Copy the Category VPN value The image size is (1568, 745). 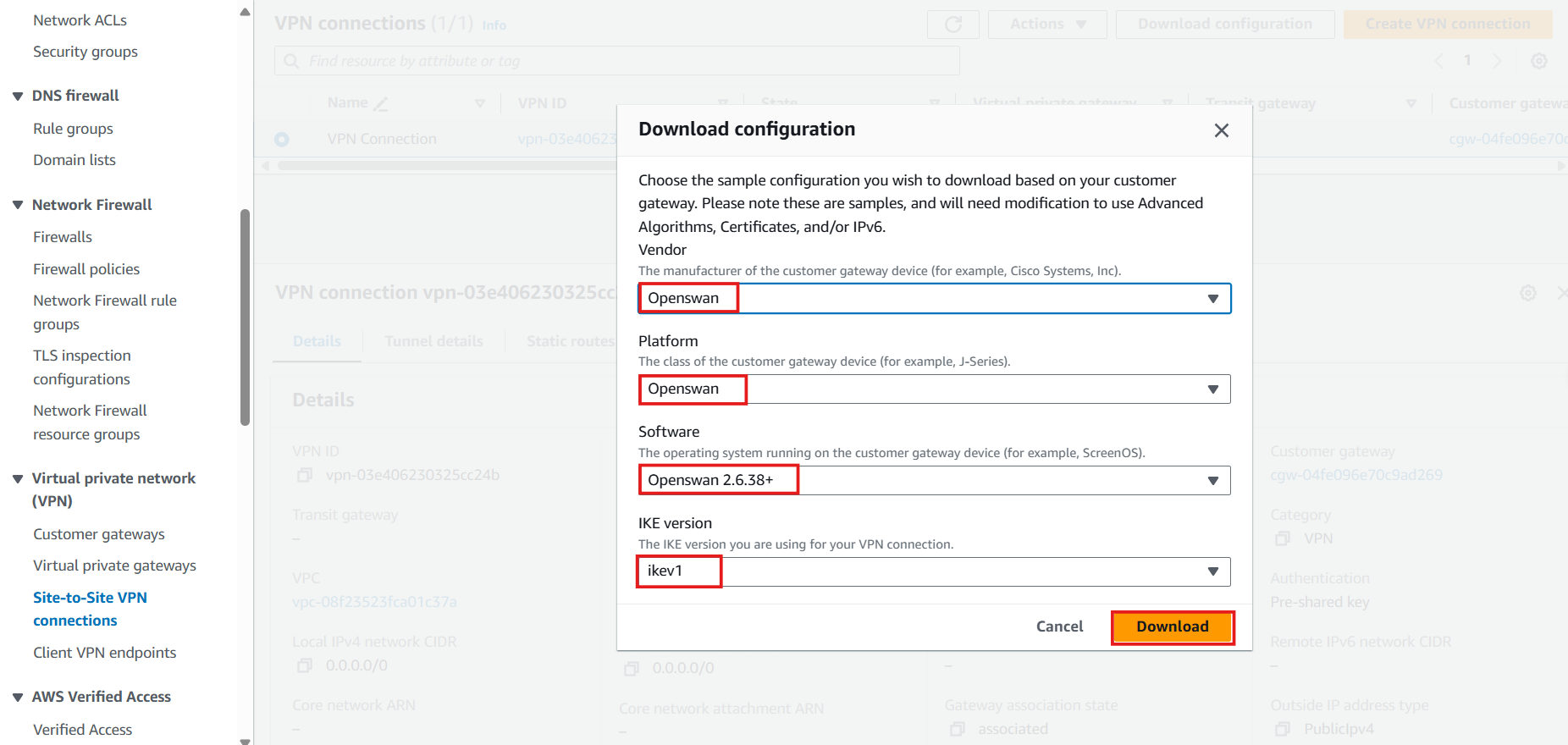1283,538
